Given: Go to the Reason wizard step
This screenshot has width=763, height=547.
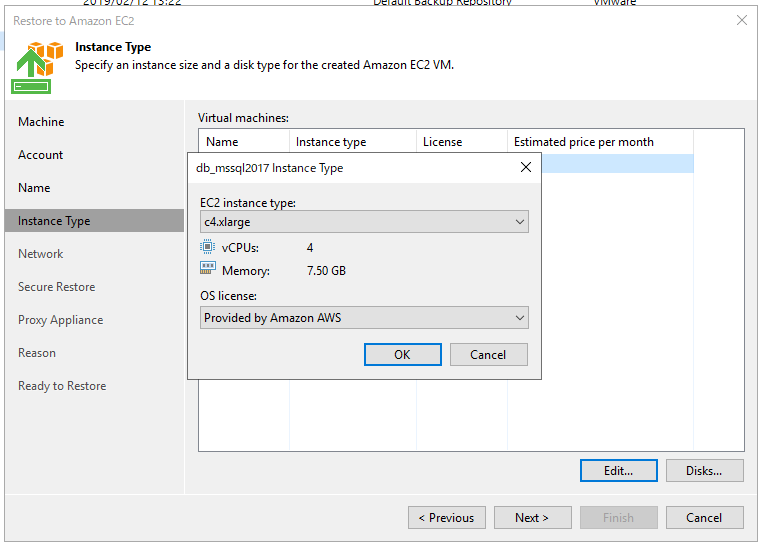Looking at the screenshot, I should [37, 353].
